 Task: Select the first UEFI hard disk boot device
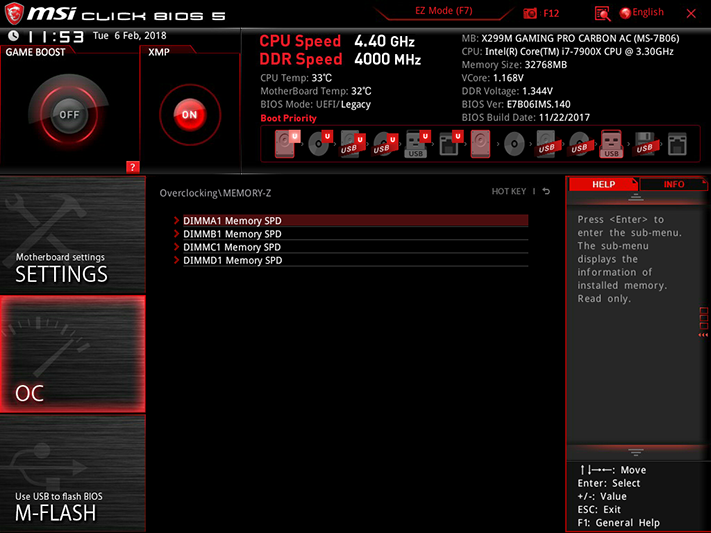pyautogui.click(x=286, y=144)
